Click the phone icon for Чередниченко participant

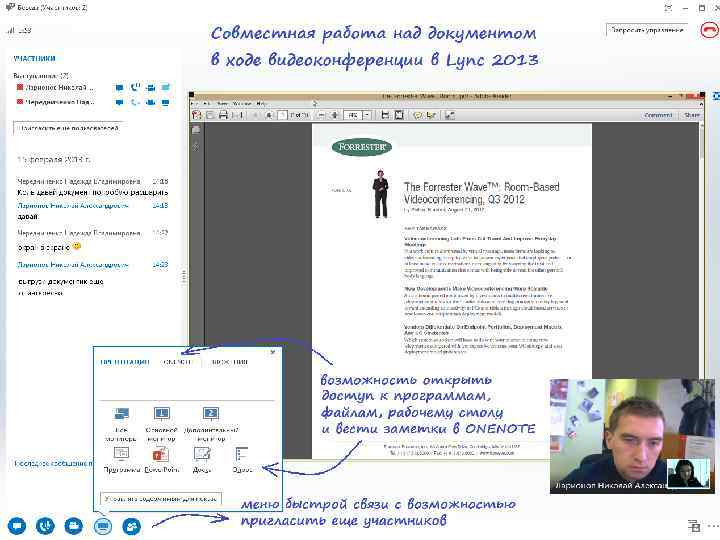click(x=135, y=102)
